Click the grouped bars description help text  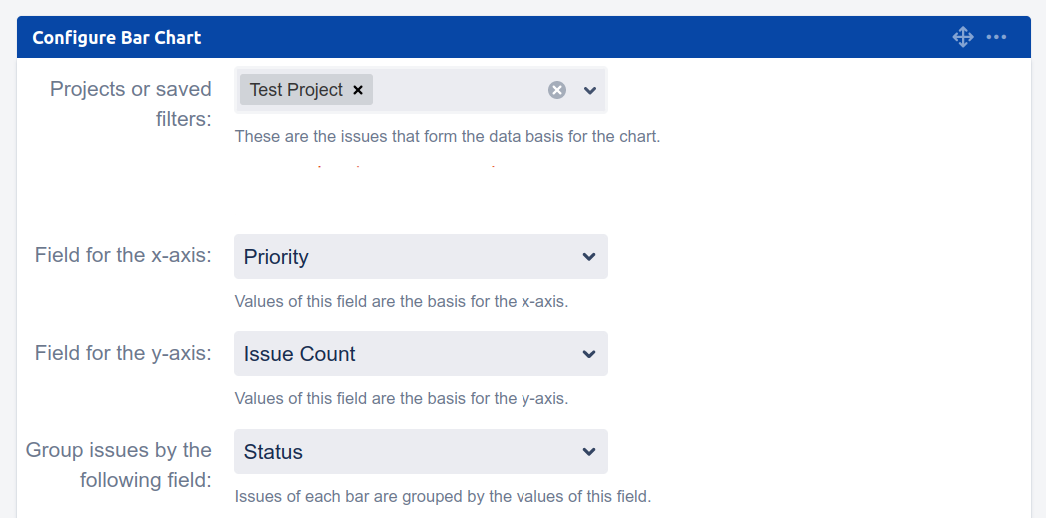(x=442, y=496)
